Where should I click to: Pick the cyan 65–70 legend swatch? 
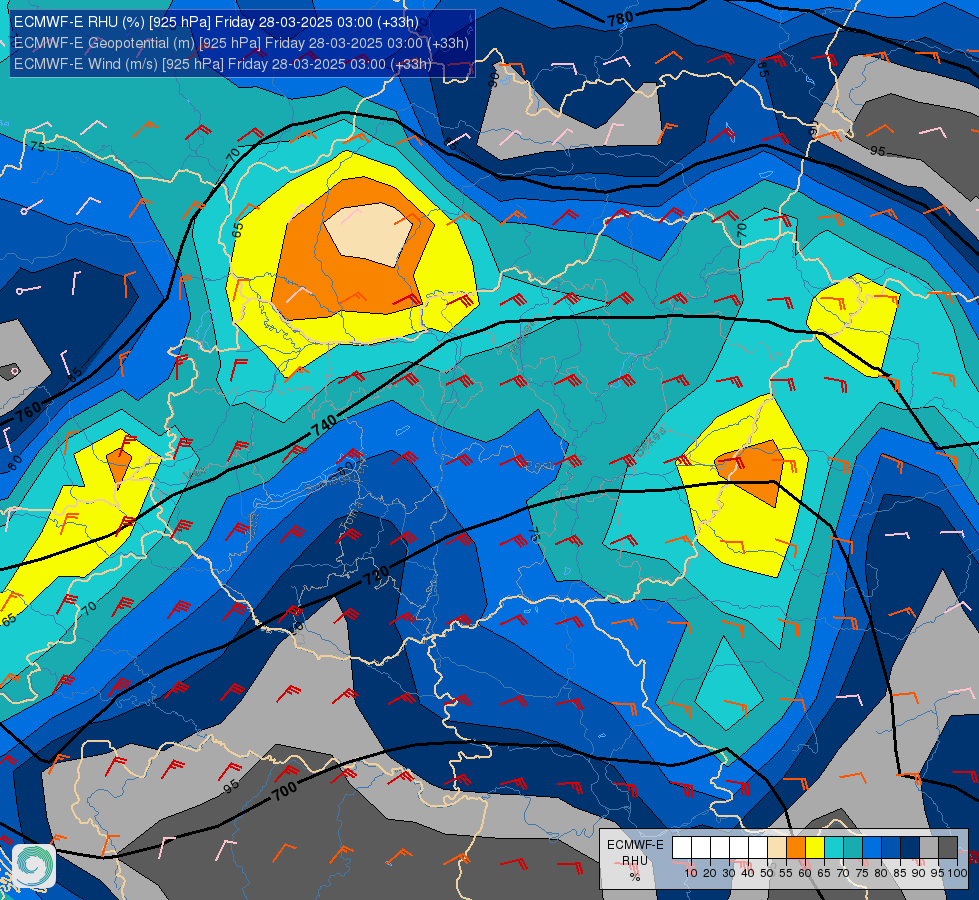(834, 848)
